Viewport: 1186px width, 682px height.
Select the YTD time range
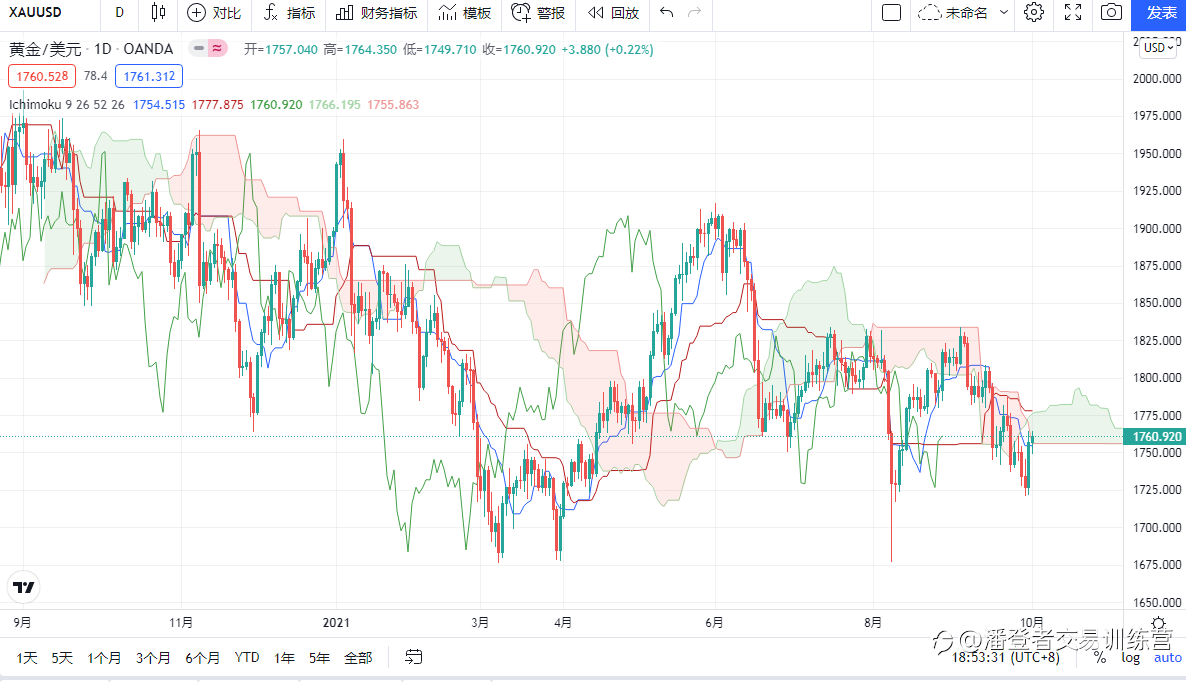247,657
